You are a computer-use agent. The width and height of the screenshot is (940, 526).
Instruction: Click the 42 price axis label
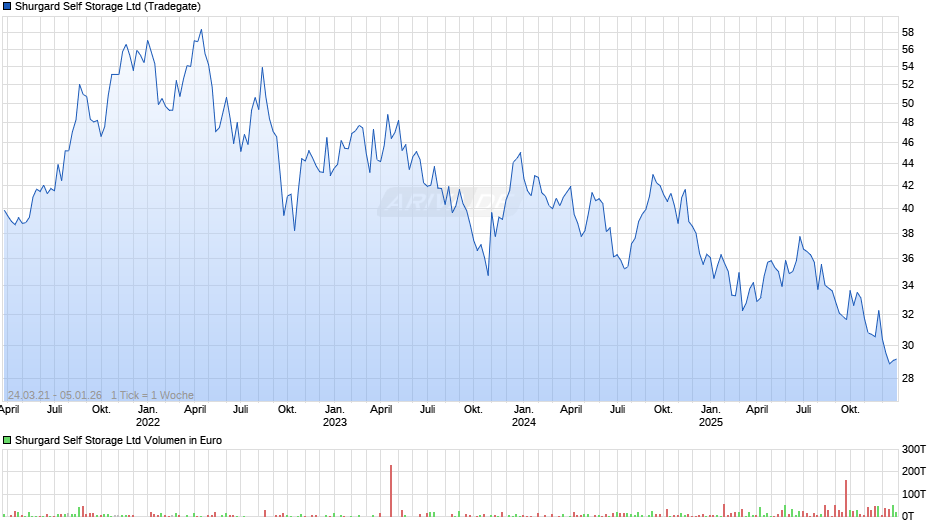coord(908,185)
